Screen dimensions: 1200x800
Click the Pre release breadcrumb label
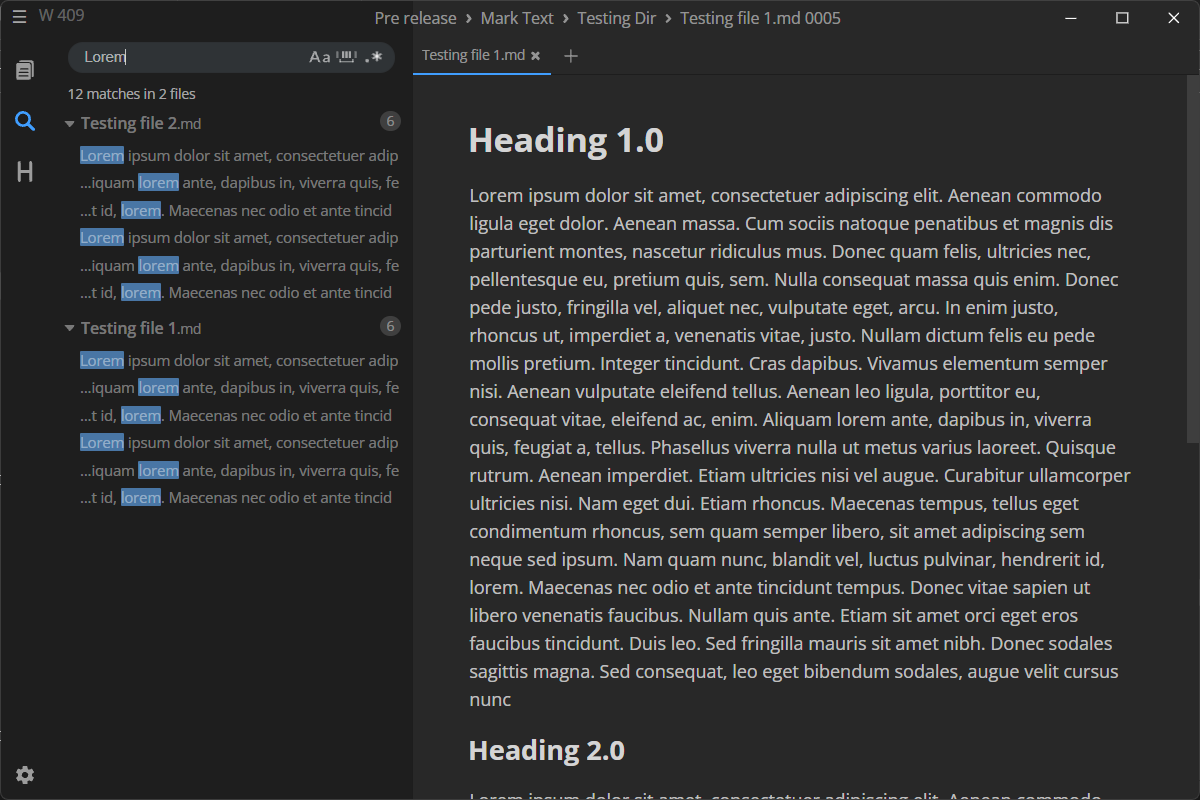tap(415, 17)
